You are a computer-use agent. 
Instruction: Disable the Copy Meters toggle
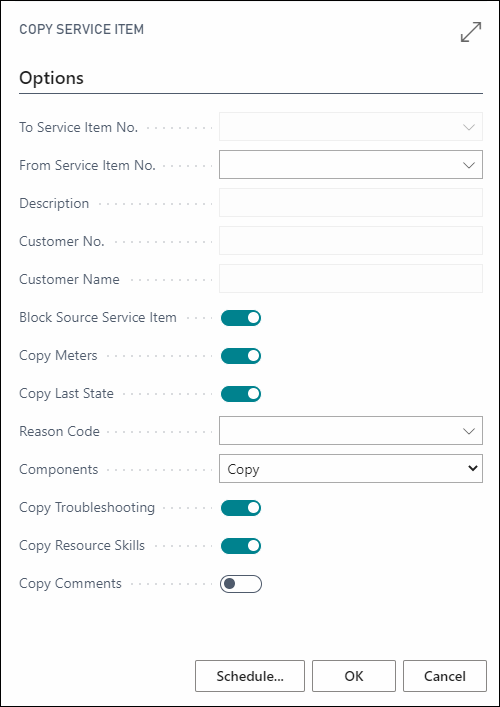tap(241, 356)
